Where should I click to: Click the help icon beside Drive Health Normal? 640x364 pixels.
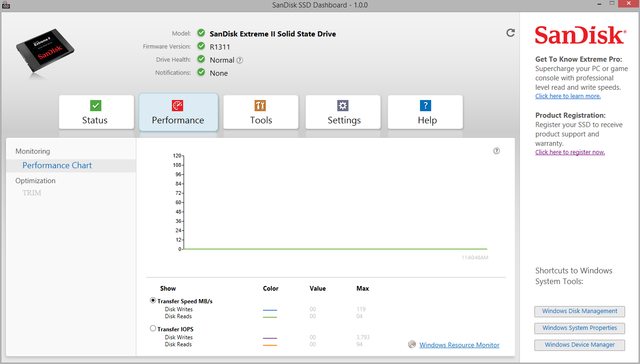point(240,60)
